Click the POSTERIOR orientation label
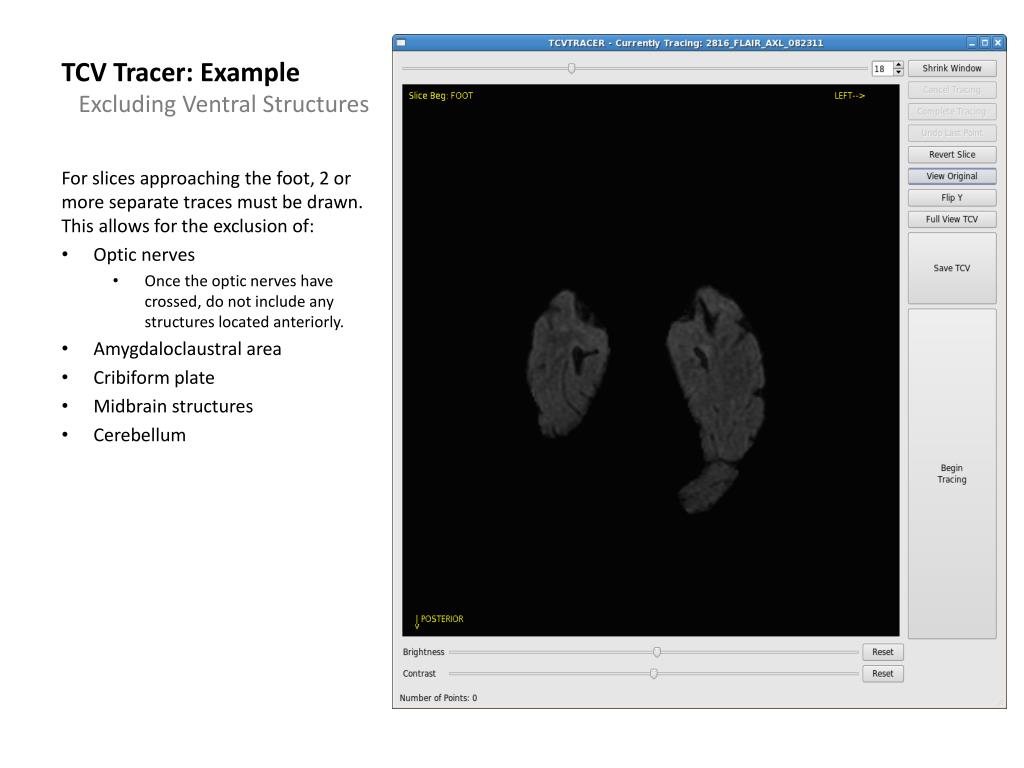Screen dimensions: 1024x768 [x=440, y=619]
